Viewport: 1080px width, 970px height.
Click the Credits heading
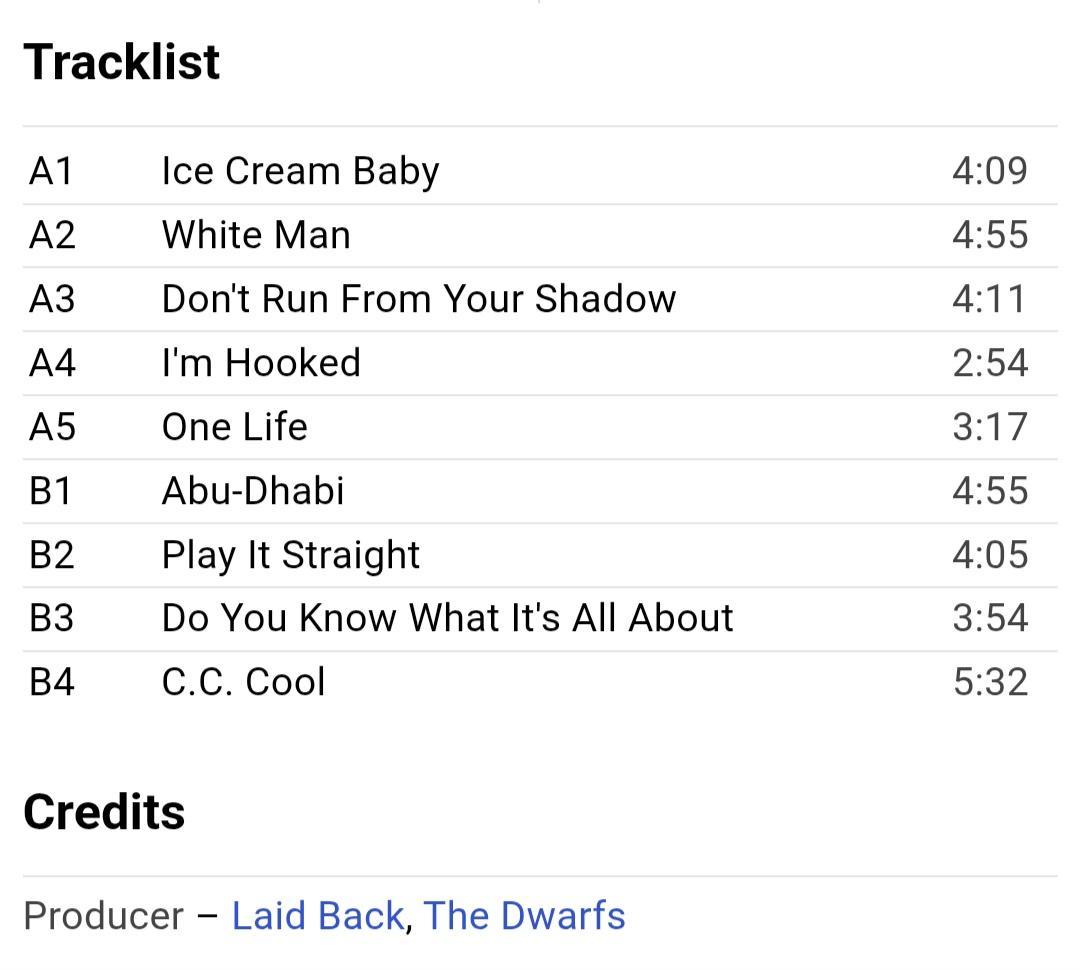click(104, 812)
